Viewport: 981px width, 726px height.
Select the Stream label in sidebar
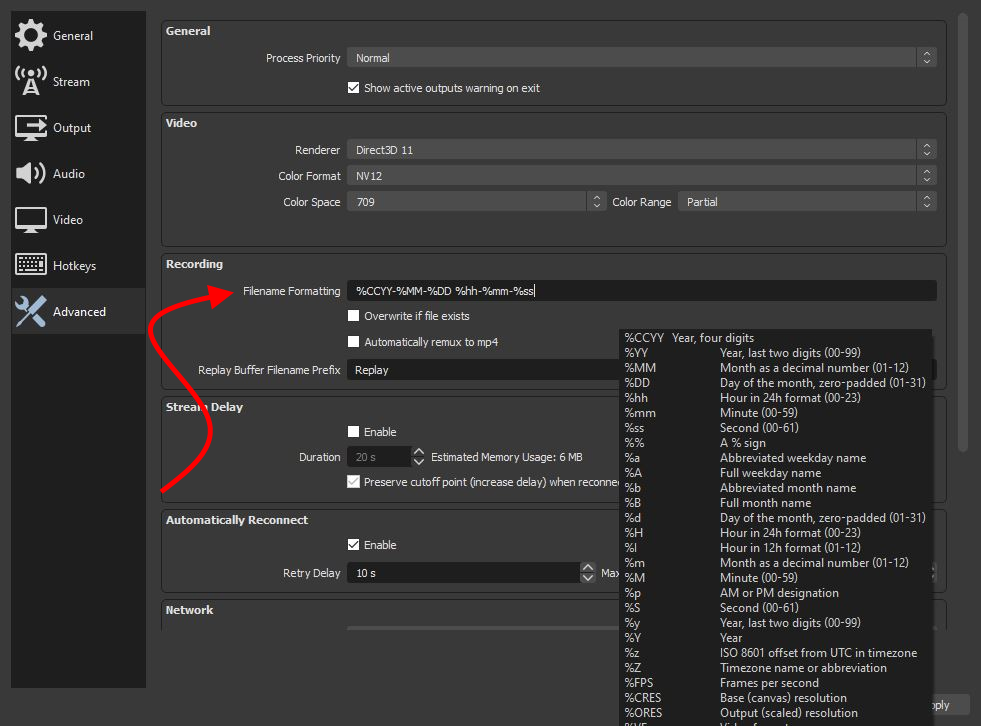(71, 82)
